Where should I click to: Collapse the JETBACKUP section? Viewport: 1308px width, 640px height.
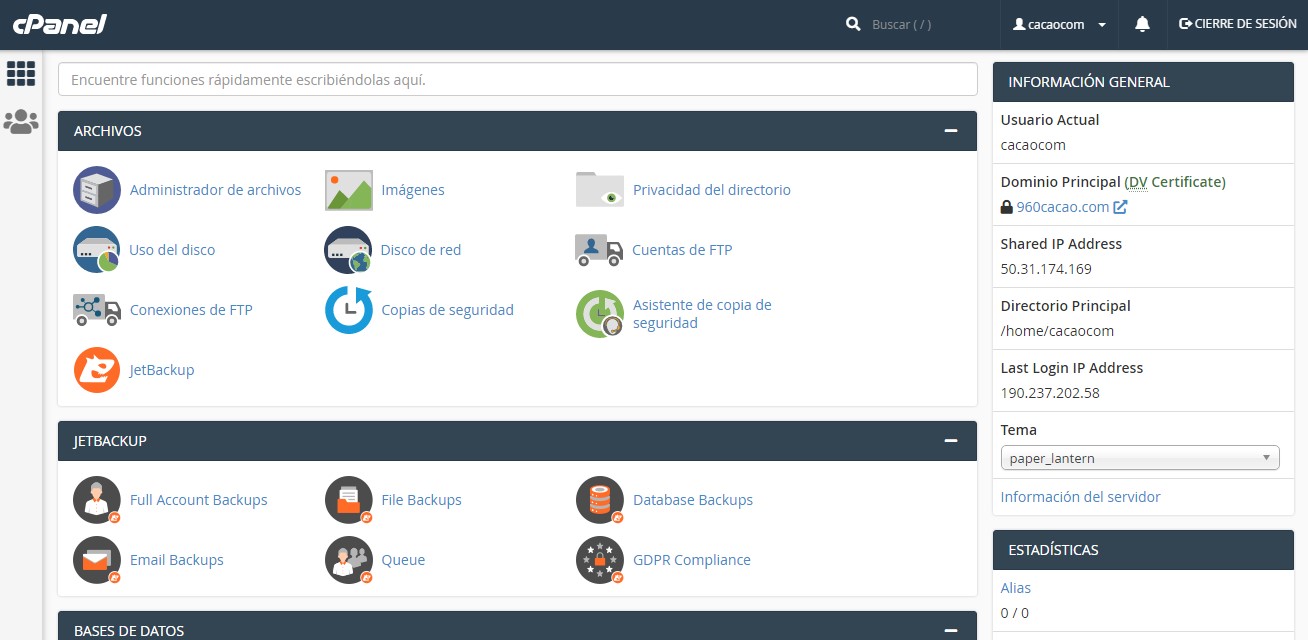point(951,441)
